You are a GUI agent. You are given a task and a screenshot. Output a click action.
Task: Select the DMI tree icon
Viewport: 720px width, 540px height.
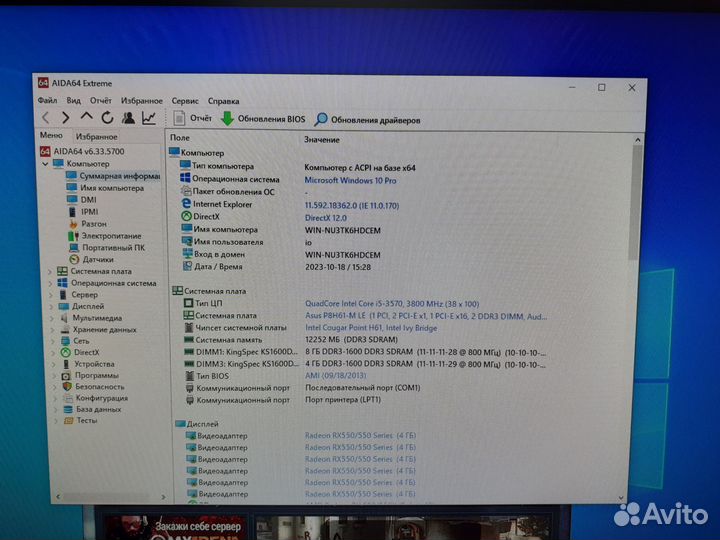(72, 200)
